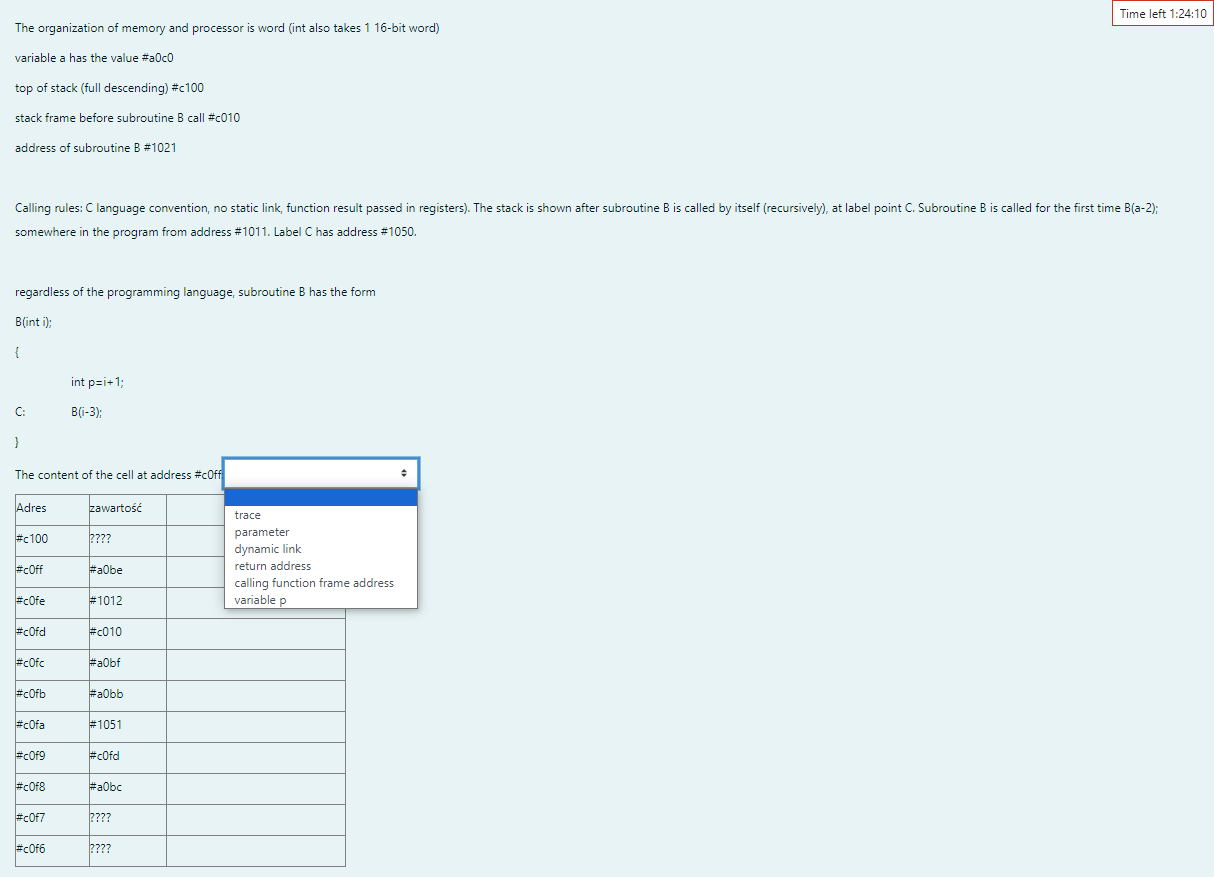Click address cell #c0f7
The height and width of the screenshot is (877, 1214).
[x=52, y=818]
